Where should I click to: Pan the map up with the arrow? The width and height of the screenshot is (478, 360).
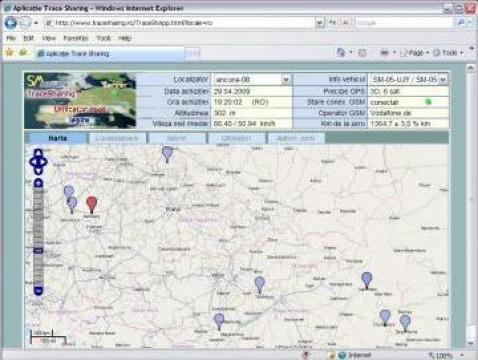pos(38,154)
